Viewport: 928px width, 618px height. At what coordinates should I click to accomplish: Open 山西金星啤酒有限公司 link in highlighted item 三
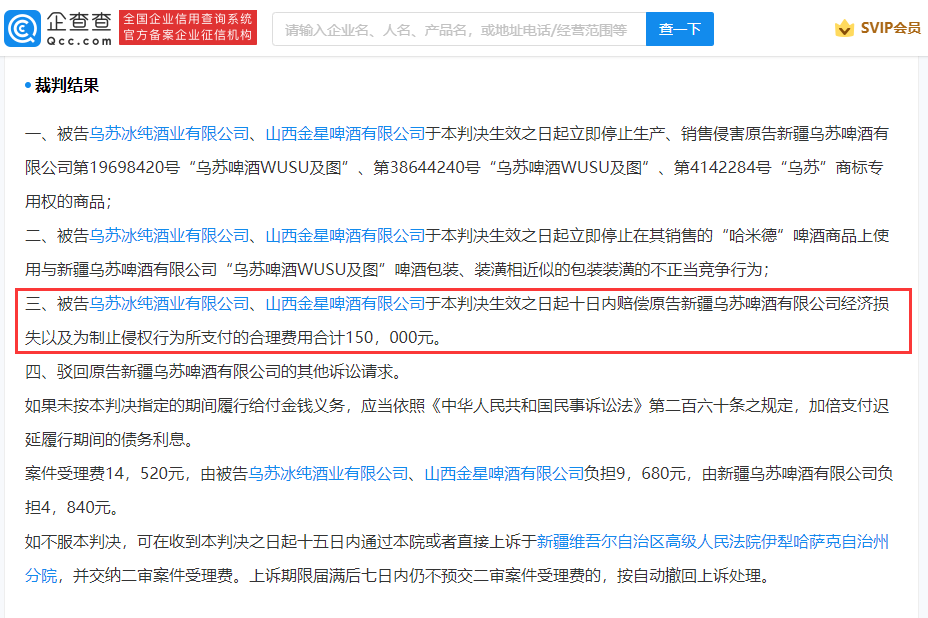pos(345,304)
